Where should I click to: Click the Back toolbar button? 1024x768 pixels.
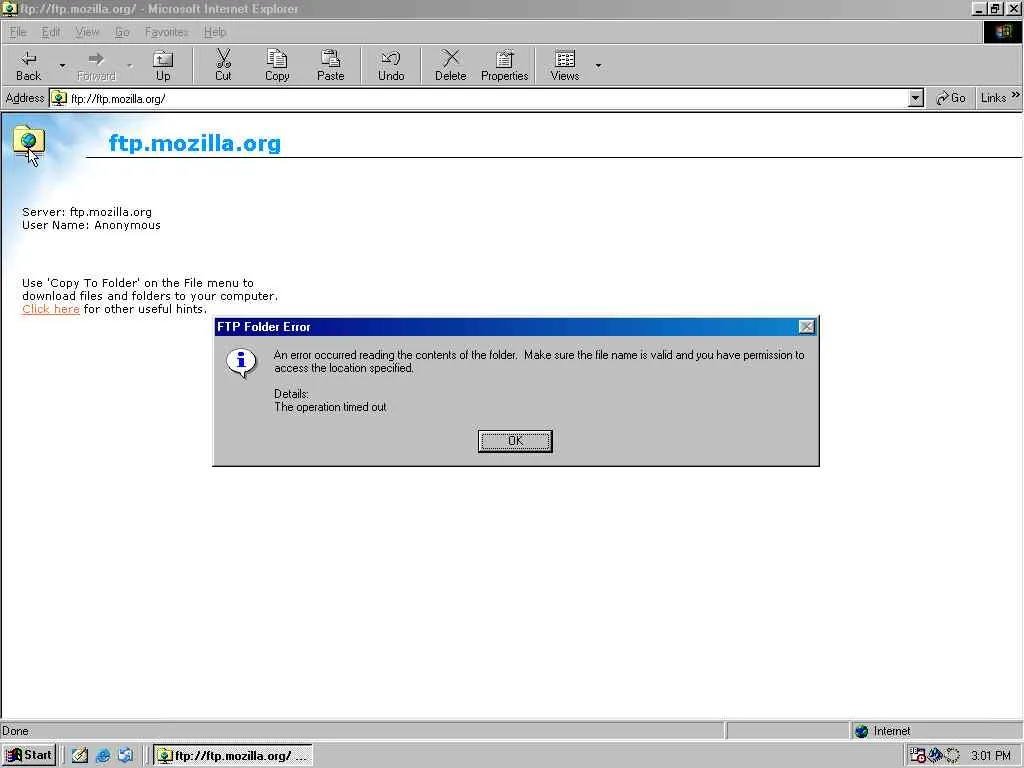click(29, 65)
